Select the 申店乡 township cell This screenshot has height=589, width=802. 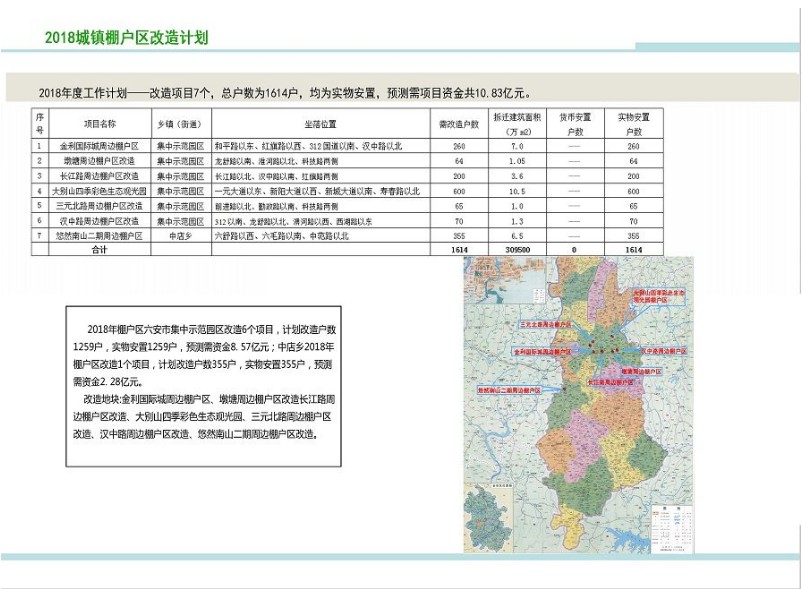point(181,235)
